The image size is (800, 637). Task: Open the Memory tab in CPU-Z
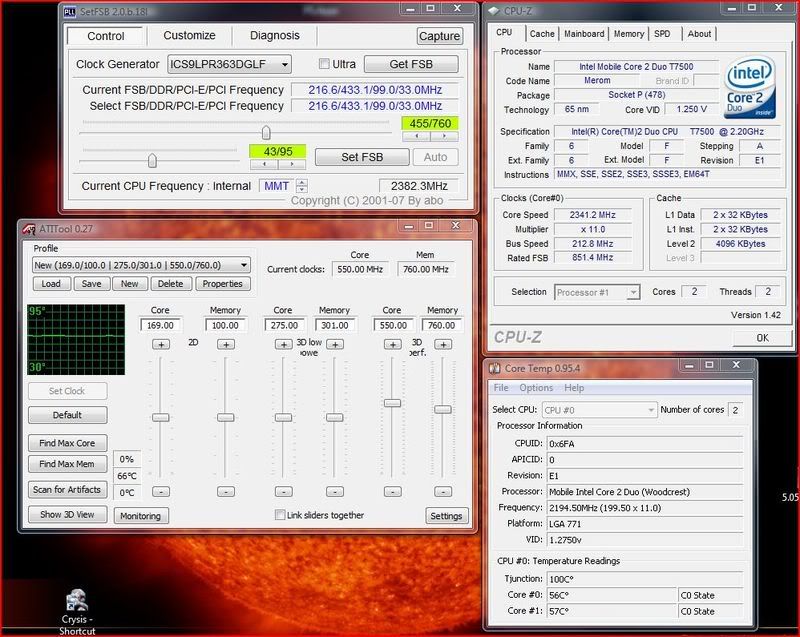629,34
